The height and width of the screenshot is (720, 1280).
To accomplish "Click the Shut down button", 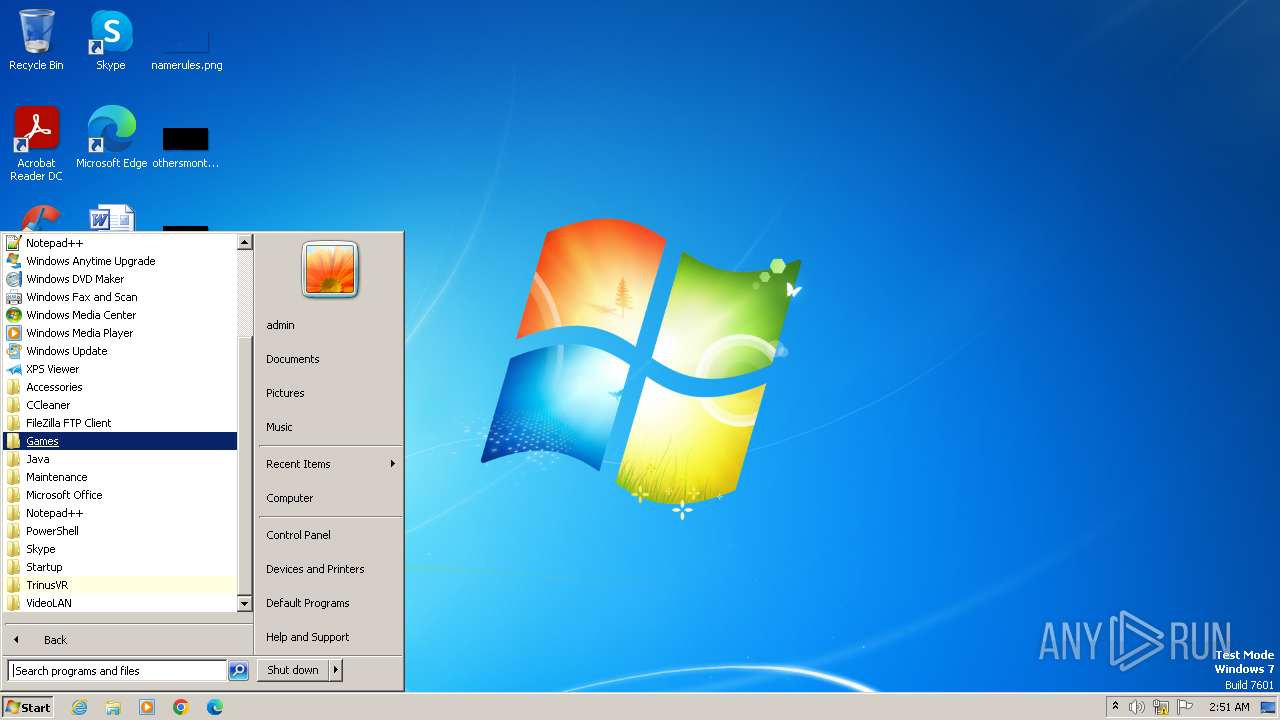I will [293, 670].
